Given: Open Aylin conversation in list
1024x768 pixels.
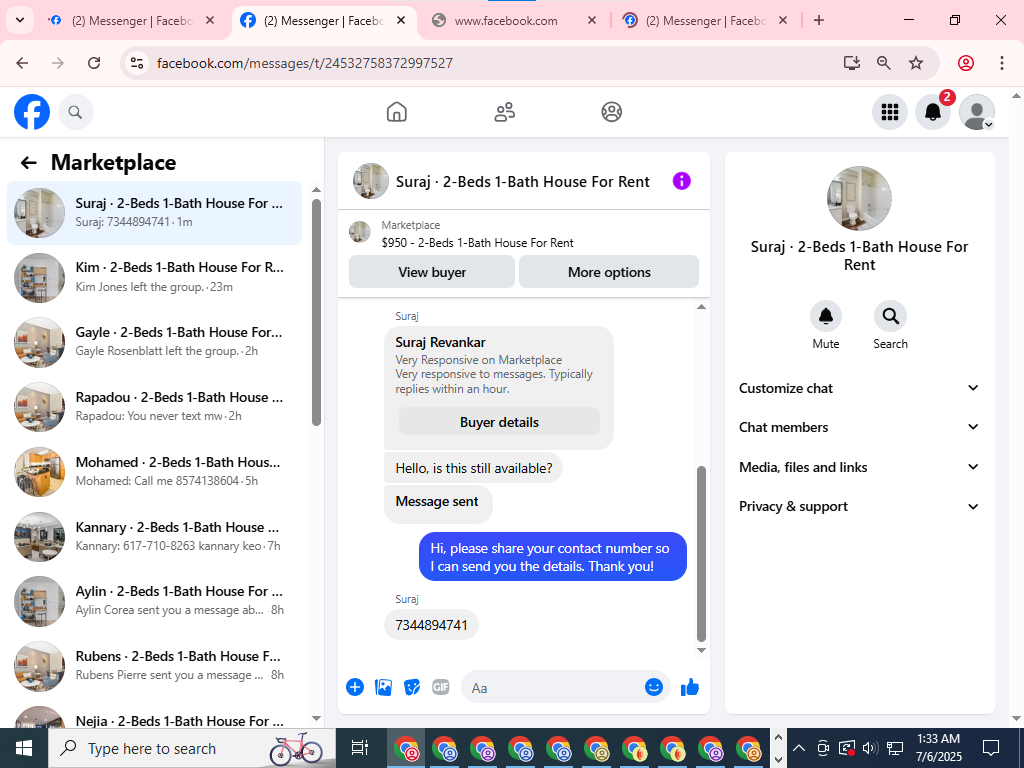Looking at the screenshot, I should (155, 601).
